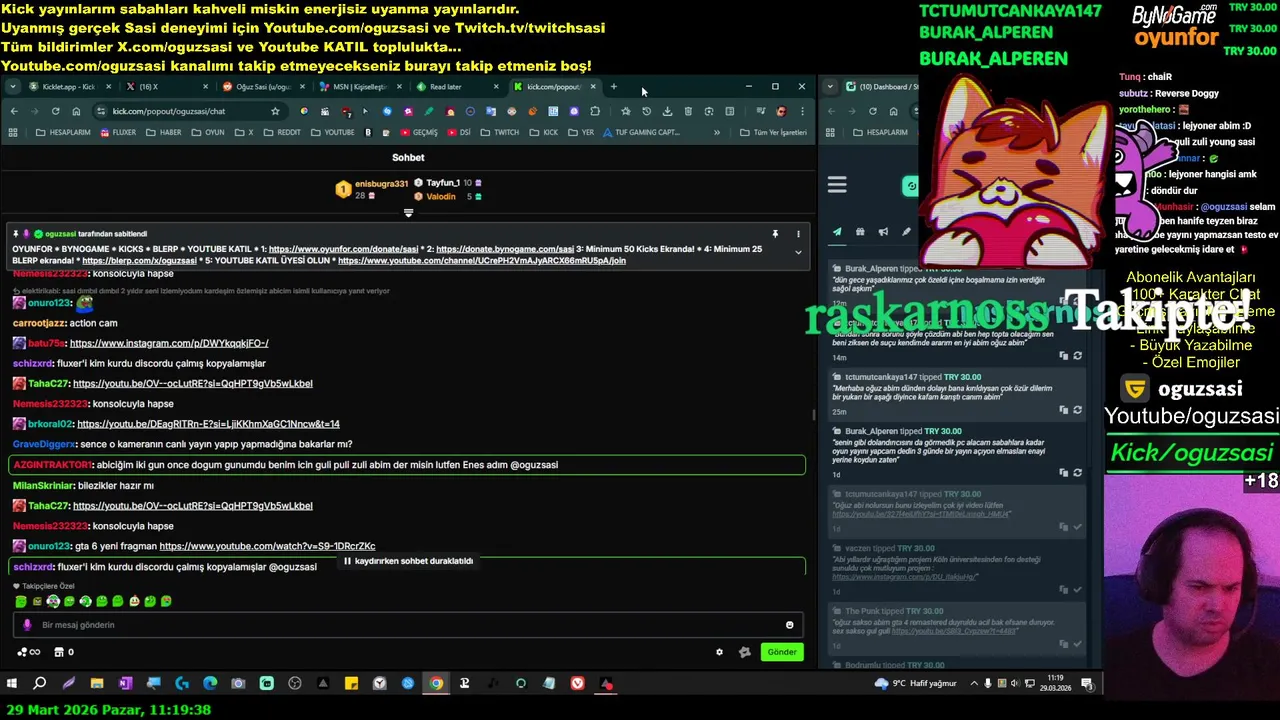This screenshot has width=1280, height=720.
Task: Open the notification center icon
Action: (1087, 684)
